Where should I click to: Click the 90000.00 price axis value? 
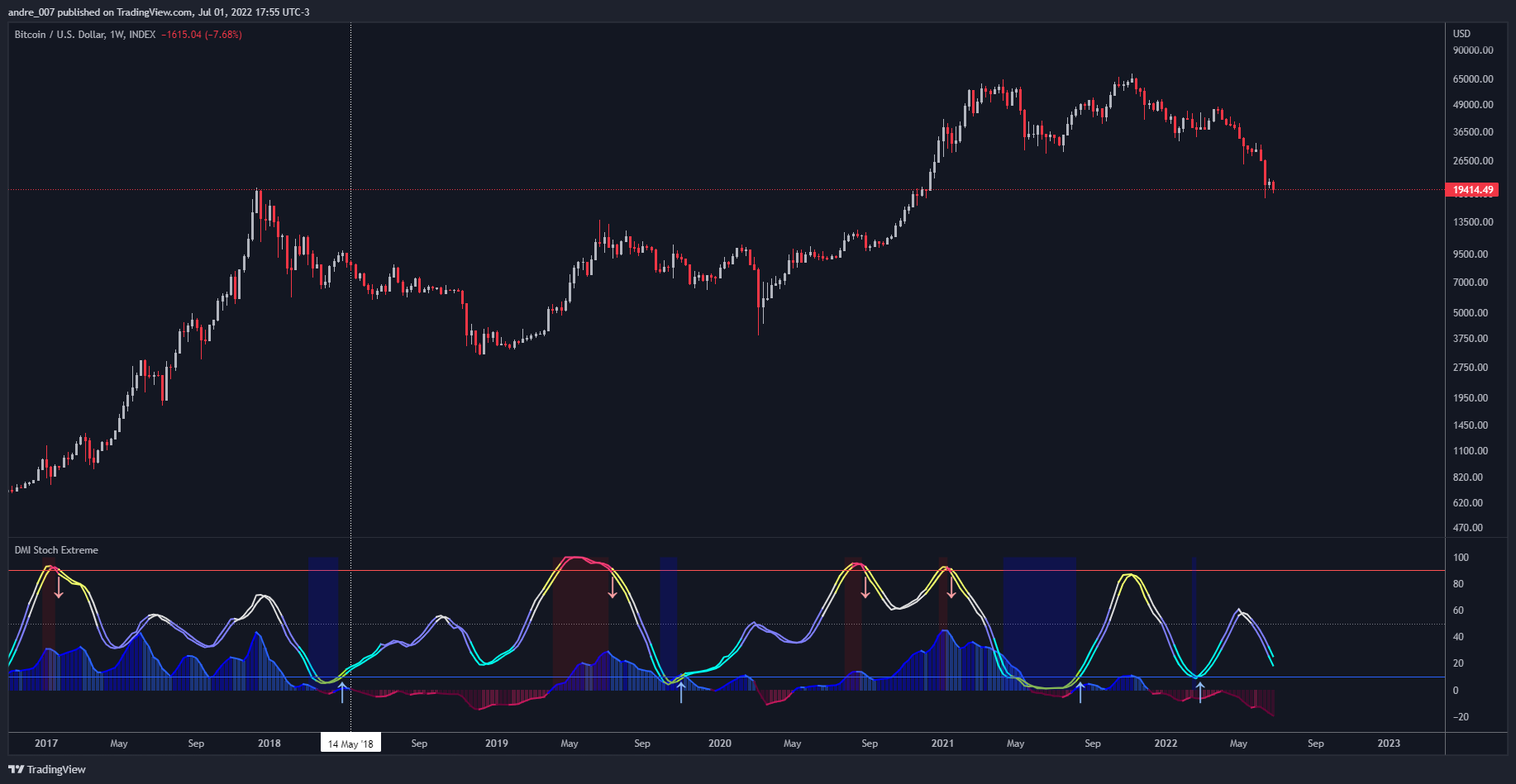point(1473,50)
